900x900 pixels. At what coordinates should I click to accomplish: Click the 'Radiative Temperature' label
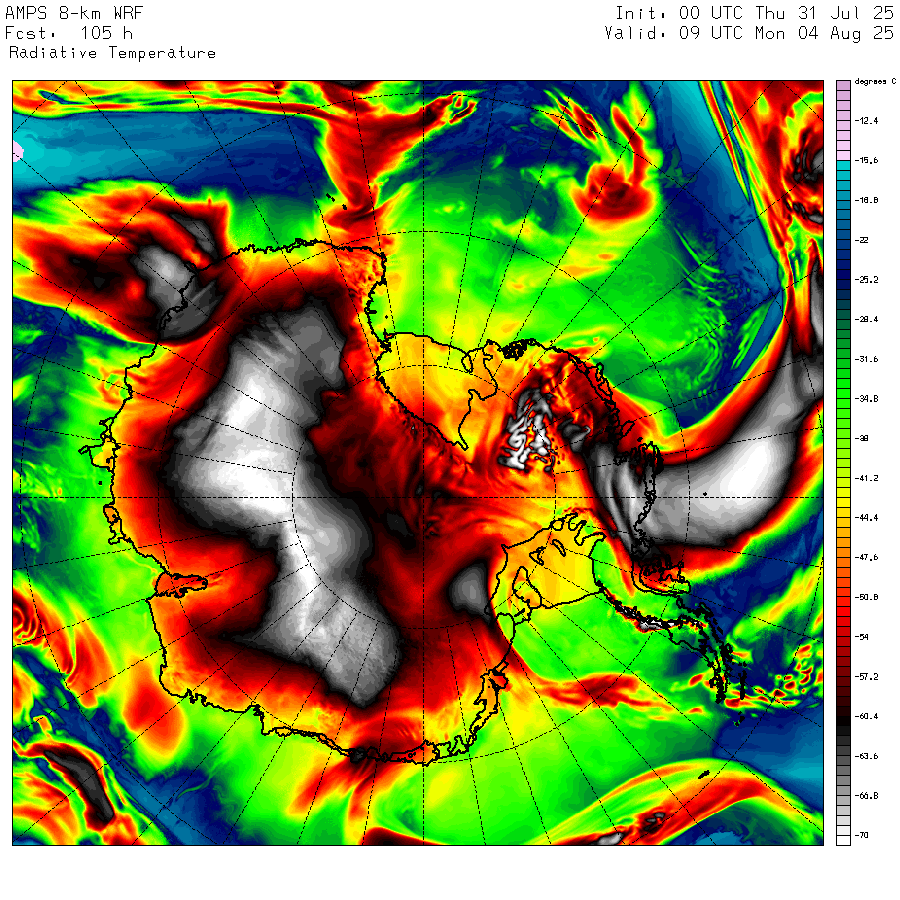tap(112, 53)
